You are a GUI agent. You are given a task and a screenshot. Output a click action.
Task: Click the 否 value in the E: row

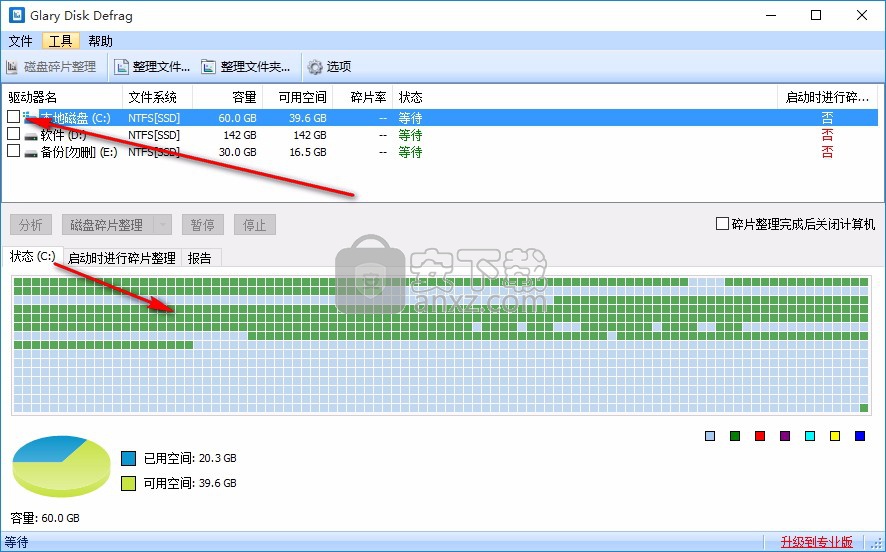[827, 153]
